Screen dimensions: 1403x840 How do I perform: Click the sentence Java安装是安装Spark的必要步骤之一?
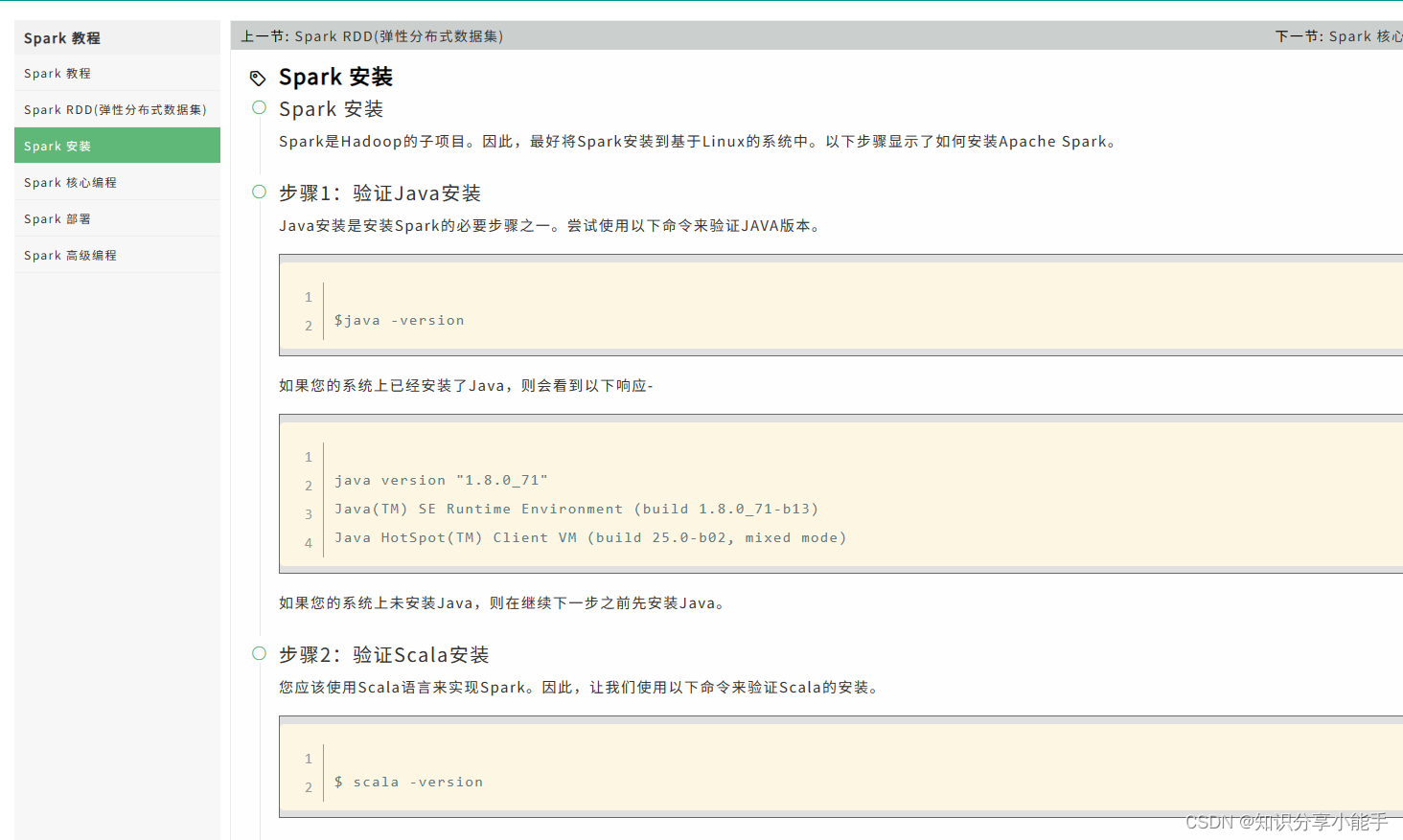550,226
